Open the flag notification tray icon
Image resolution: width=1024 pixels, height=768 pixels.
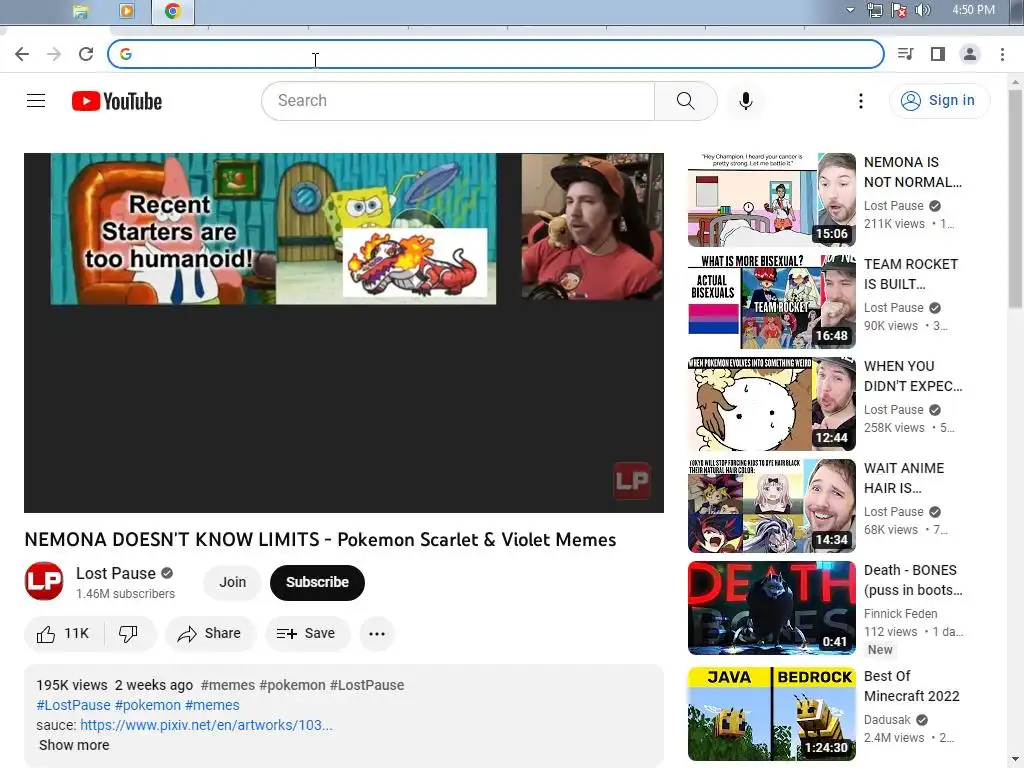(x=899, y=10)
